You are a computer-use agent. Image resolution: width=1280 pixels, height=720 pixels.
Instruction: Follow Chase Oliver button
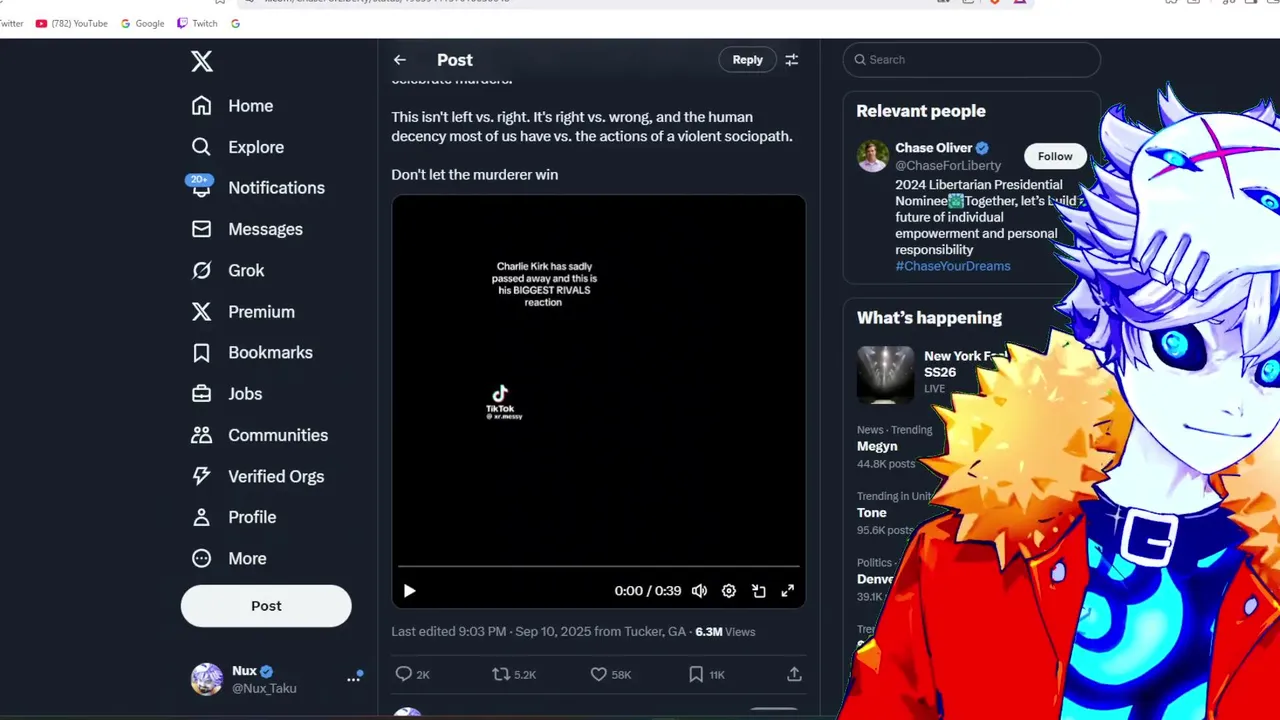(x=1055, y=156)
